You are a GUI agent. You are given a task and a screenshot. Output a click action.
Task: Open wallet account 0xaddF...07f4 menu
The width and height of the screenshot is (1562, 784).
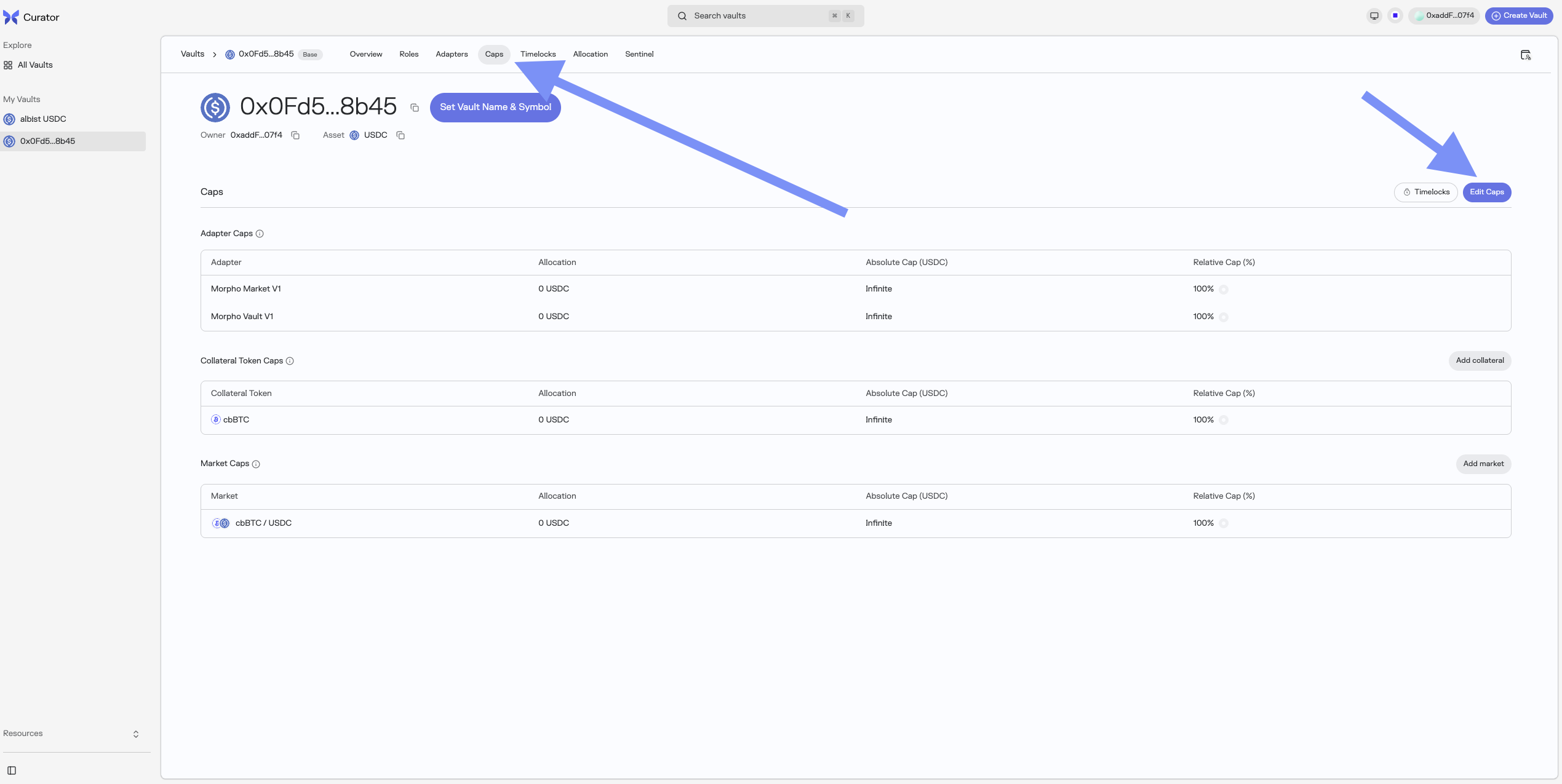(1444, 16)
